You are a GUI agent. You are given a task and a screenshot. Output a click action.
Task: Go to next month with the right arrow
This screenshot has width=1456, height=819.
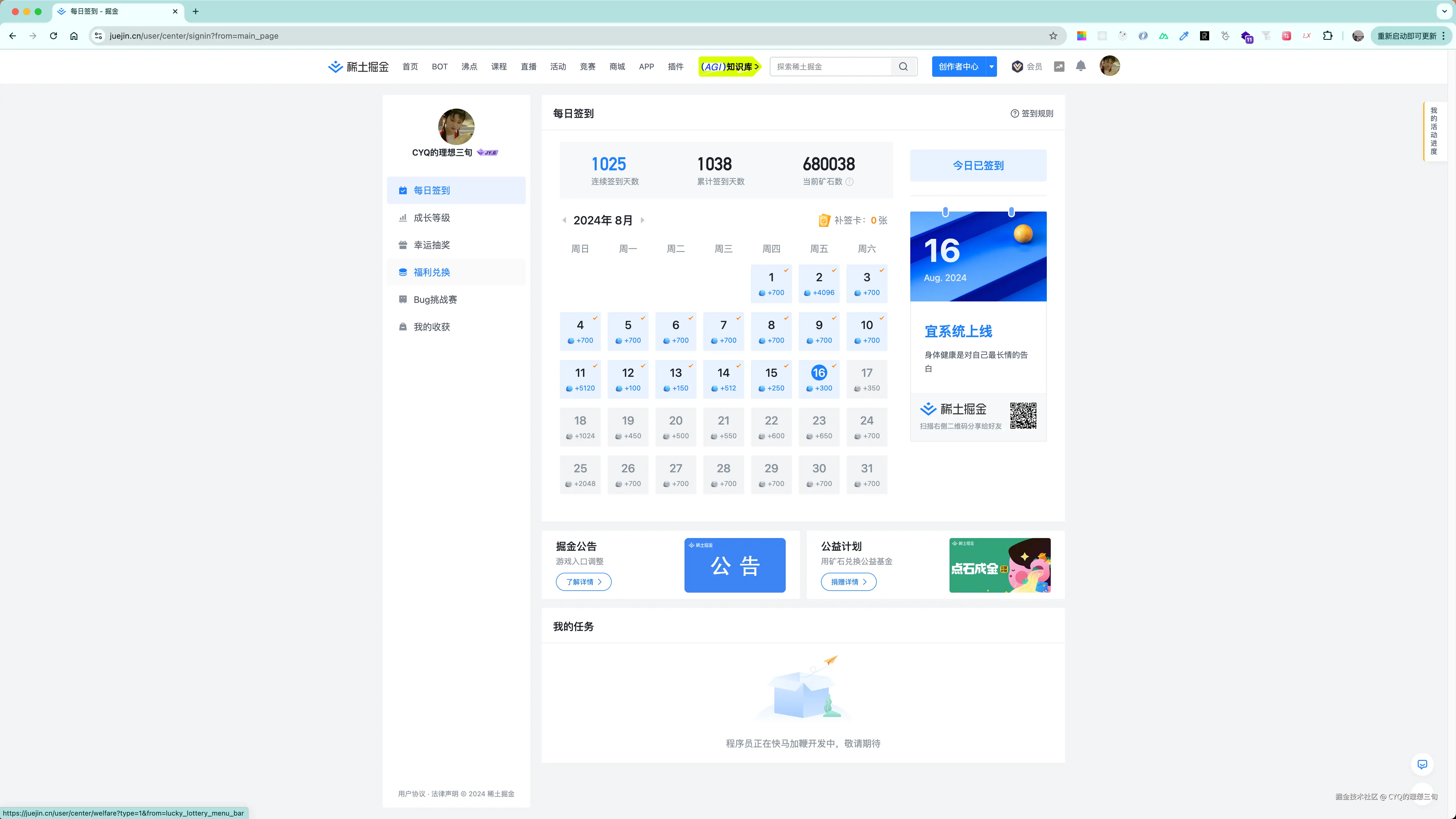[x=643, y=220]
